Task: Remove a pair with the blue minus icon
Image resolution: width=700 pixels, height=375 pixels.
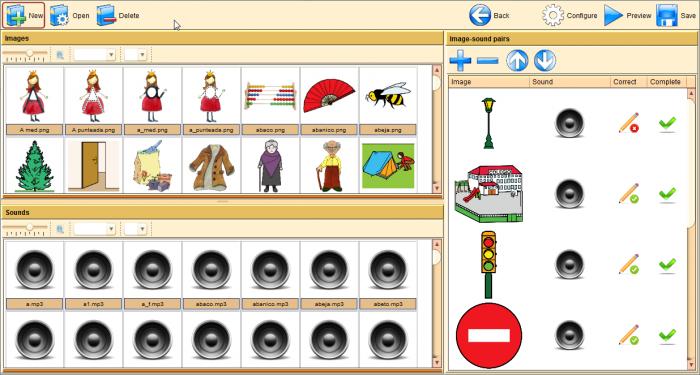Action: pos(488,61)
